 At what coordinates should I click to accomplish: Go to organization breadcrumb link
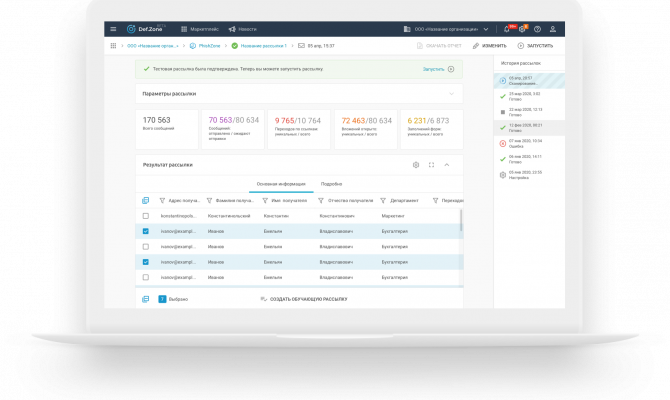click(x=153, y=46)
